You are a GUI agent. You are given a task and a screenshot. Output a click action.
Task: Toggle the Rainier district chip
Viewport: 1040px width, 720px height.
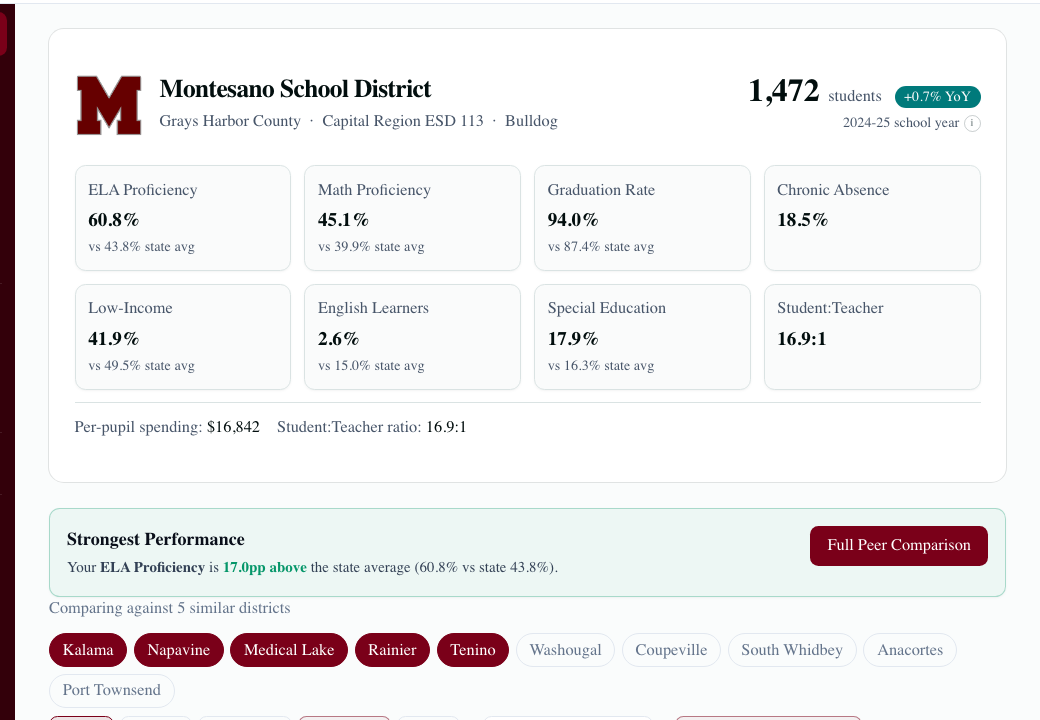point(392,650)
